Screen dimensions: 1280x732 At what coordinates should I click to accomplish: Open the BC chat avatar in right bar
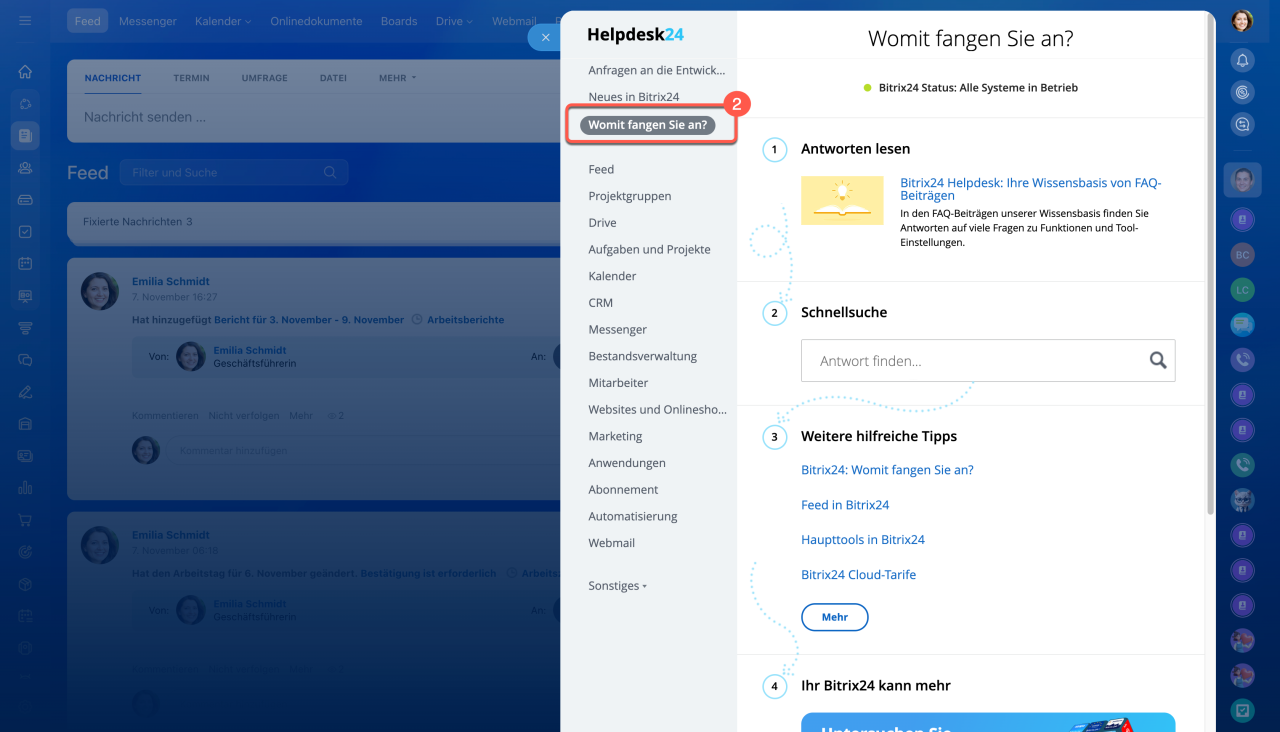(x=1242, y=255)
